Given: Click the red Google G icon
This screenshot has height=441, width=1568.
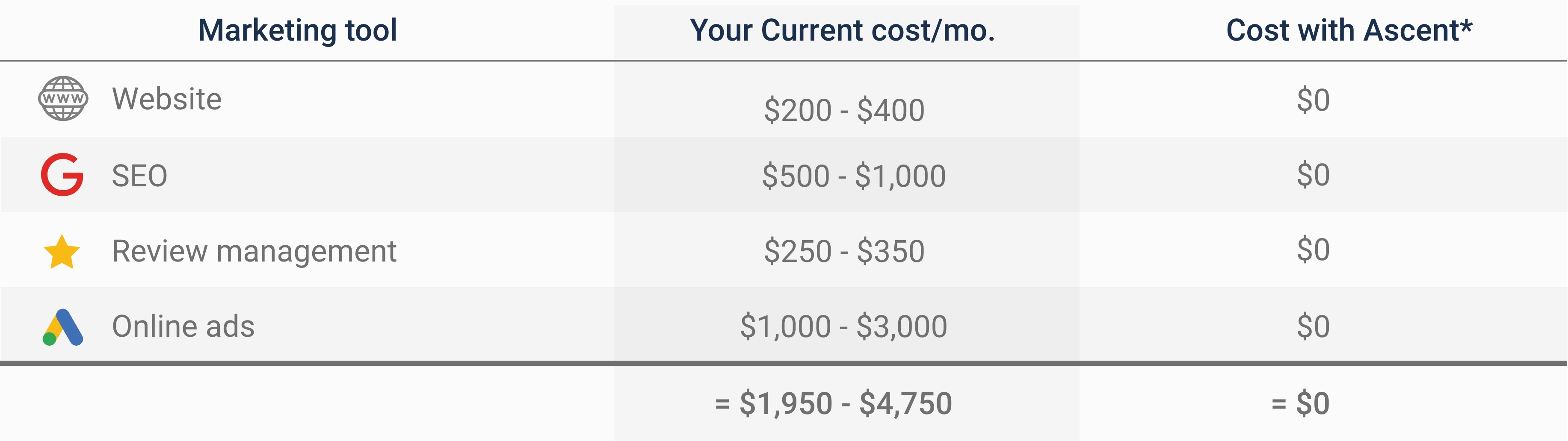Looking at the screenshot, I should tap(62, 175).
